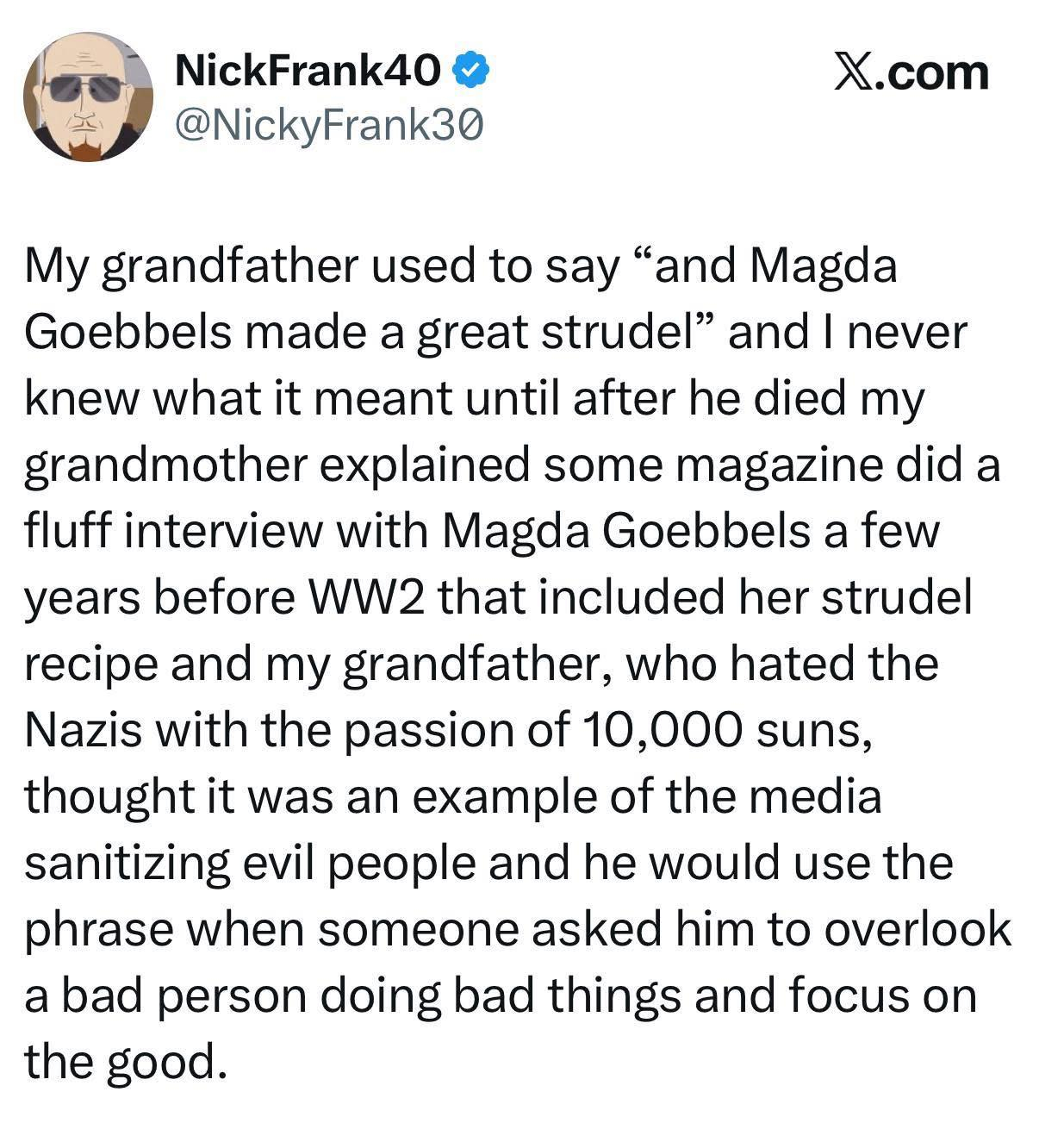Screen dimensions: 1039x1148
Task: Open NickFrank40's cartoon profile avatar
Action: (88, 97)
